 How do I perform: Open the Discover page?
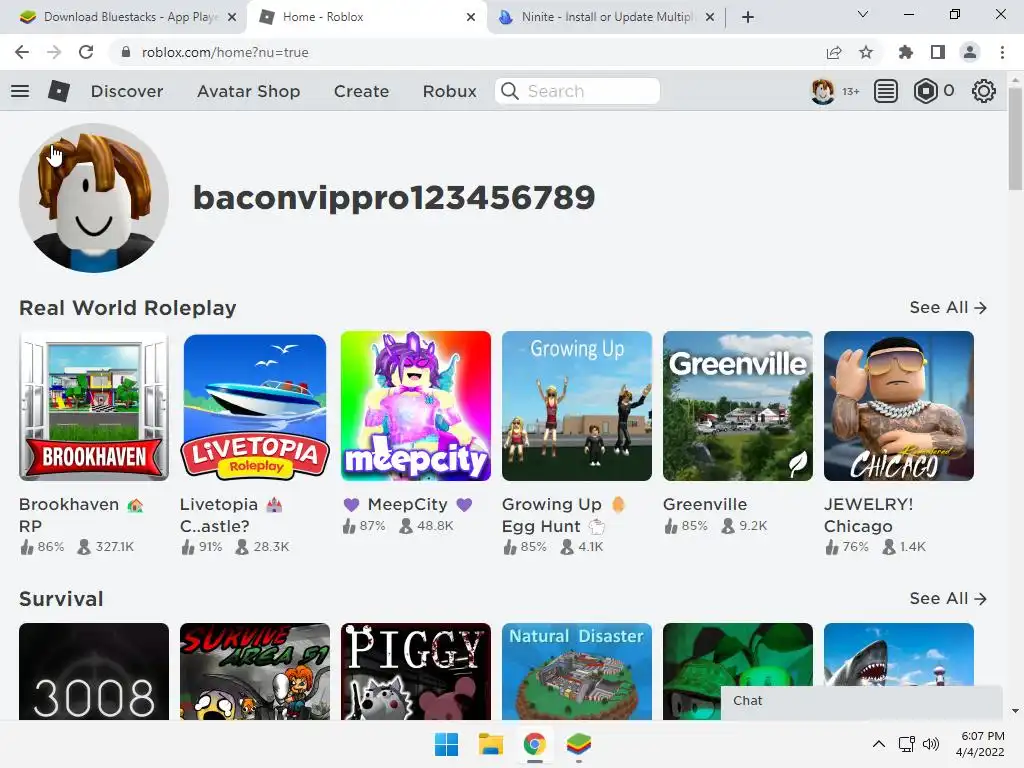pyautogui.click(x=127, y=91)
